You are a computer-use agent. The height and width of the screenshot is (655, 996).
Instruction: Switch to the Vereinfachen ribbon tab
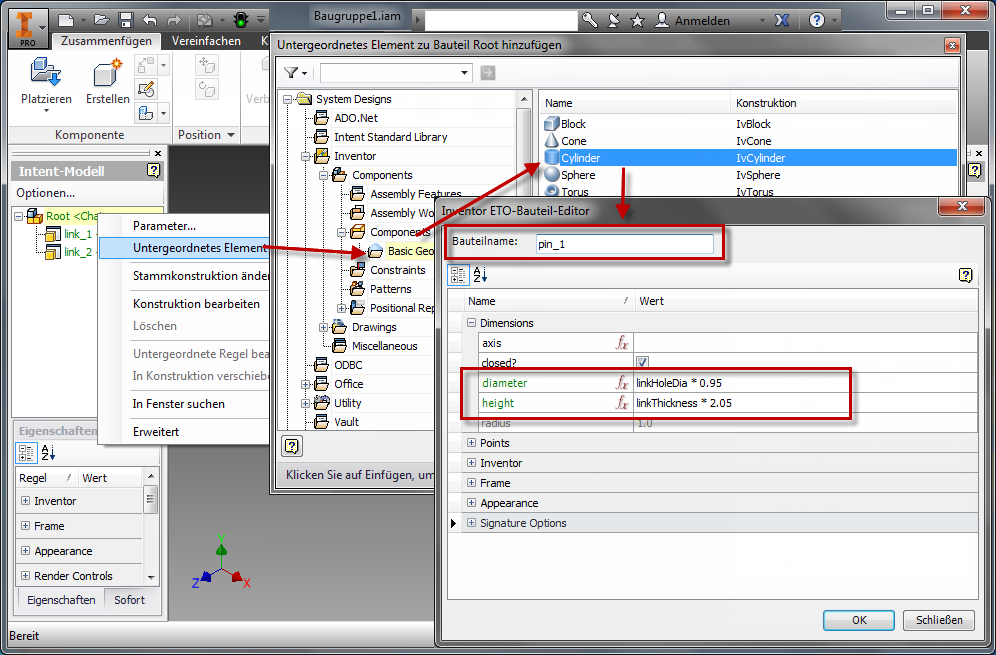pos(206,41)
